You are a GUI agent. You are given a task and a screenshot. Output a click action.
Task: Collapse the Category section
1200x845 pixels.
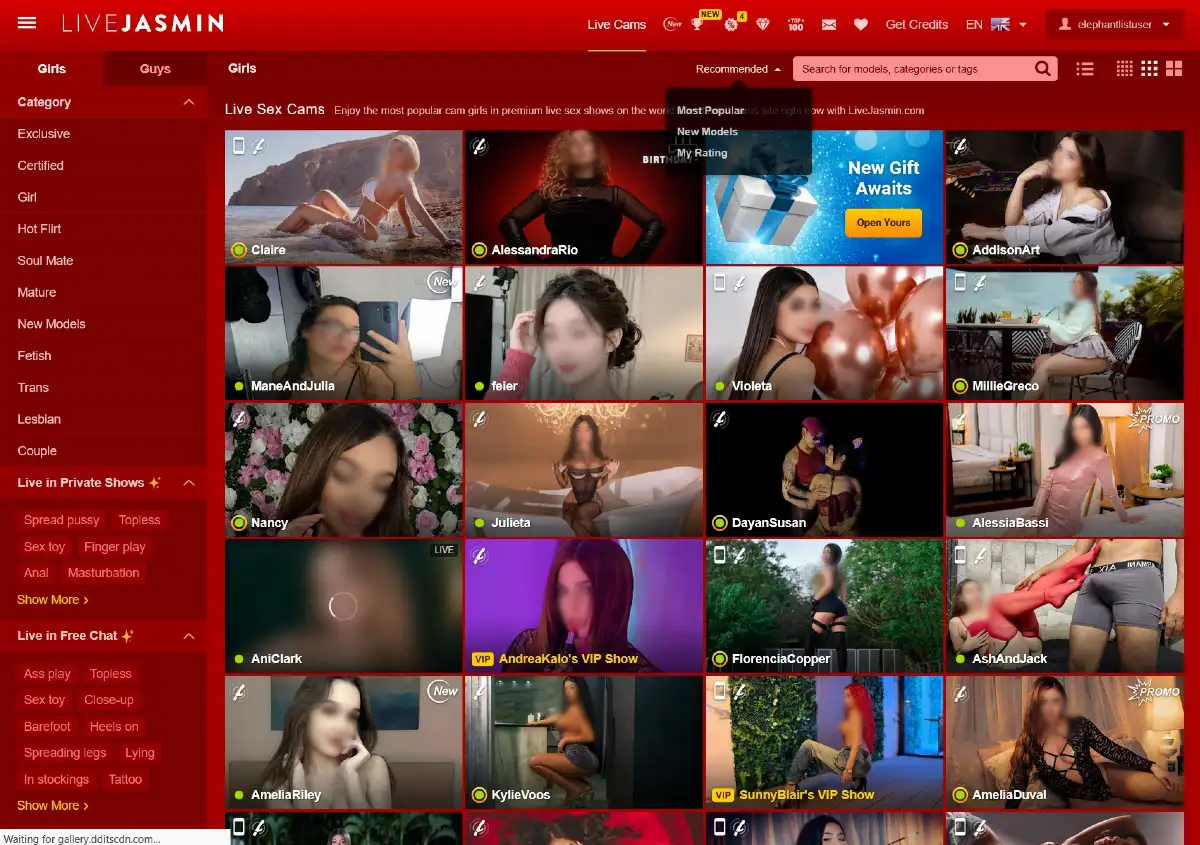pos(188,102)
